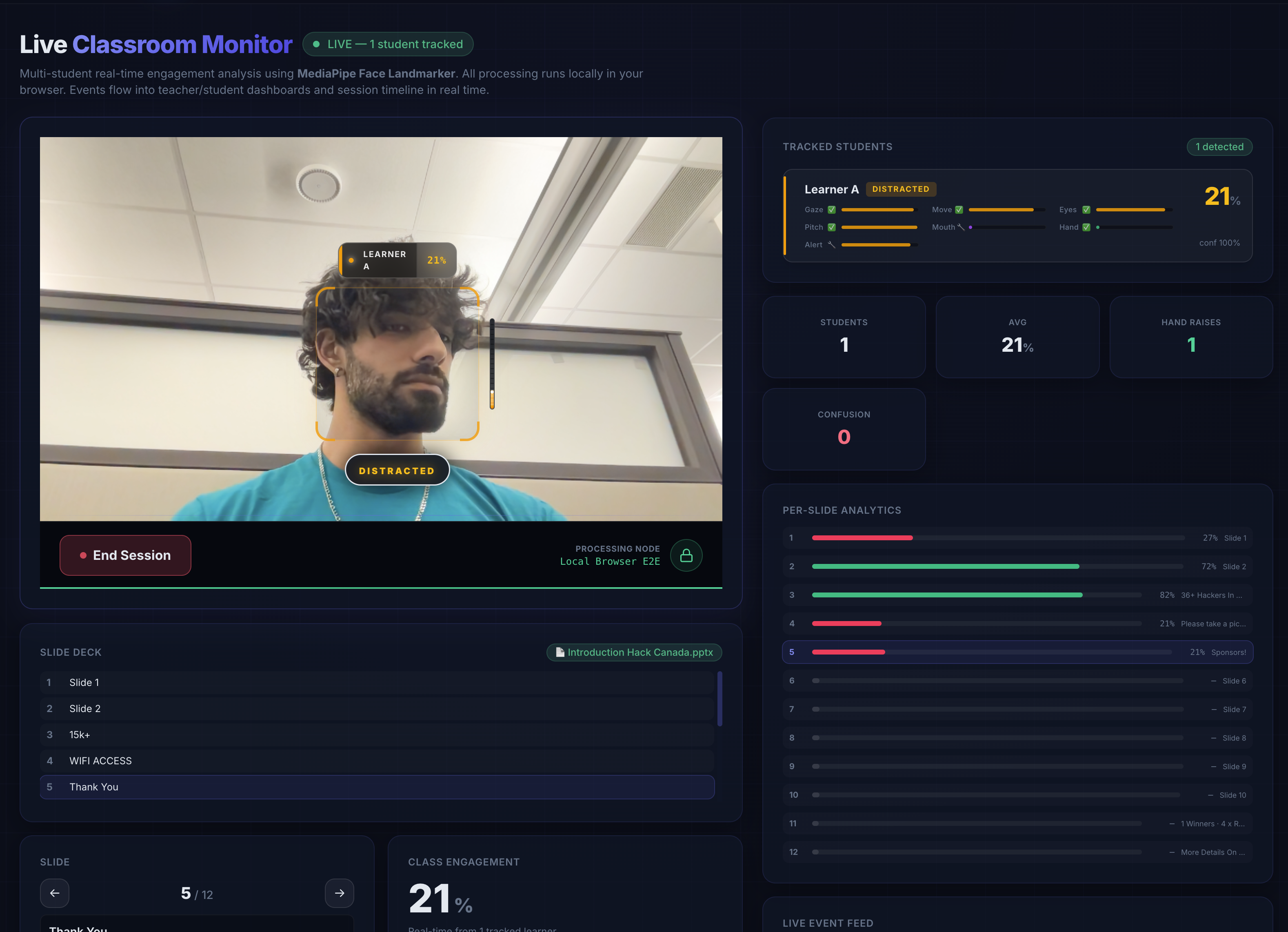Click the file icon in Introduction Hack Canada.pptx
Viewport: 1288px width, 932px height.
click(560, 652)
